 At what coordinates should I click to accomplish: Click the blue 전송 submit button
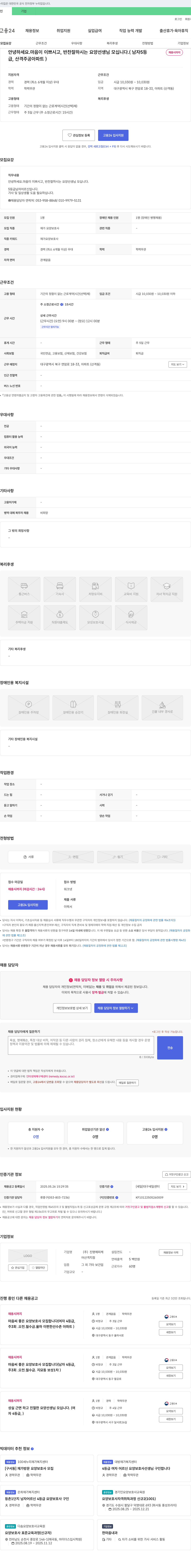(x=170, y=1048)
